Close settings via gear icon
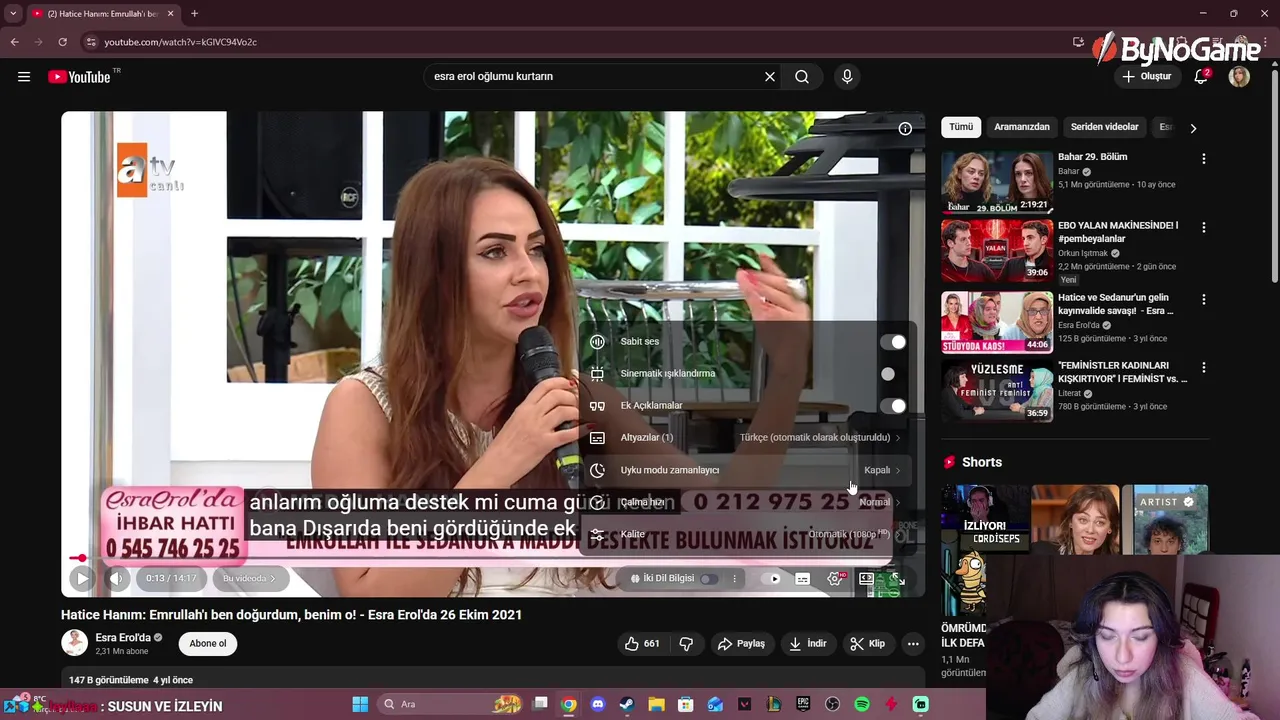The height and width of the screenshot is (720, 1280). coord(835,578)
